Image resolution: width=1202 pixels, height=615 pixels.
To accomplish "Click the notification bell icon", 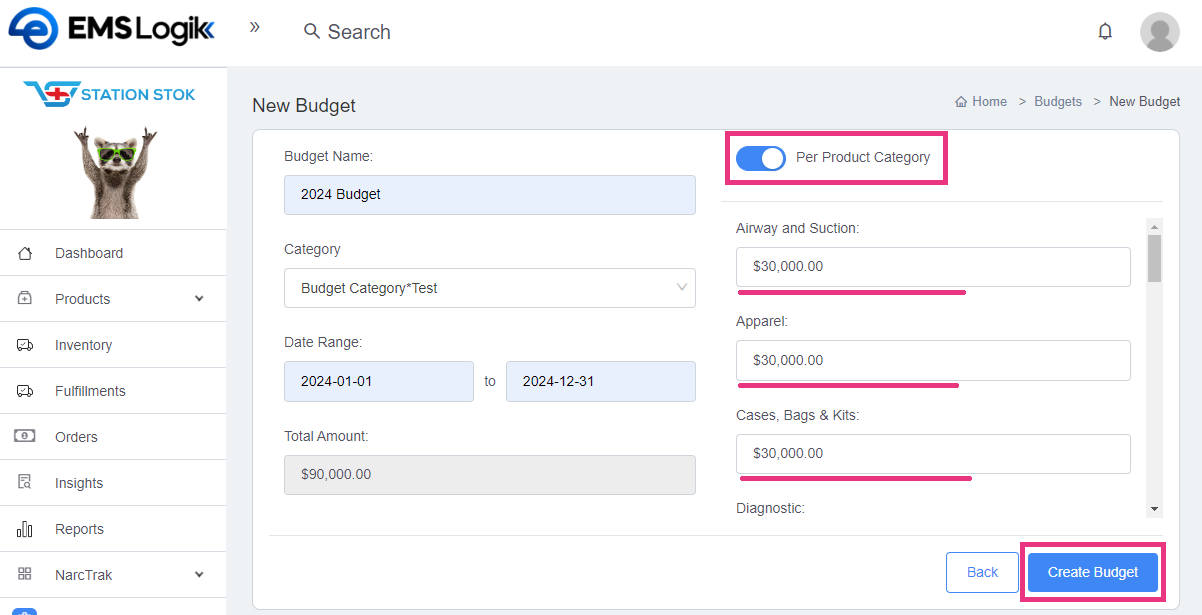I will click(x=1105, y=31).
